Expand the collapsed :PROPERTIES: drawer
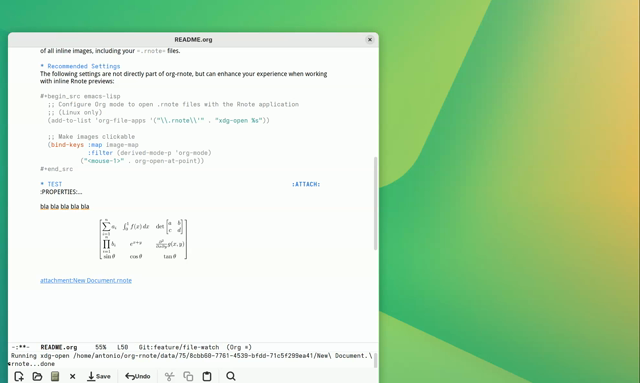This screenshot has height=383, width=640. pos(61,192)
